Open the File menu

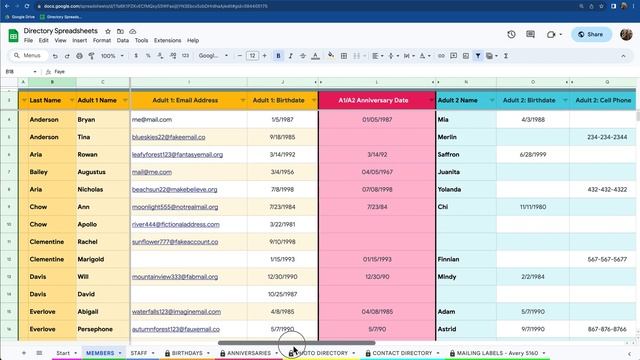tap(28, 40)
